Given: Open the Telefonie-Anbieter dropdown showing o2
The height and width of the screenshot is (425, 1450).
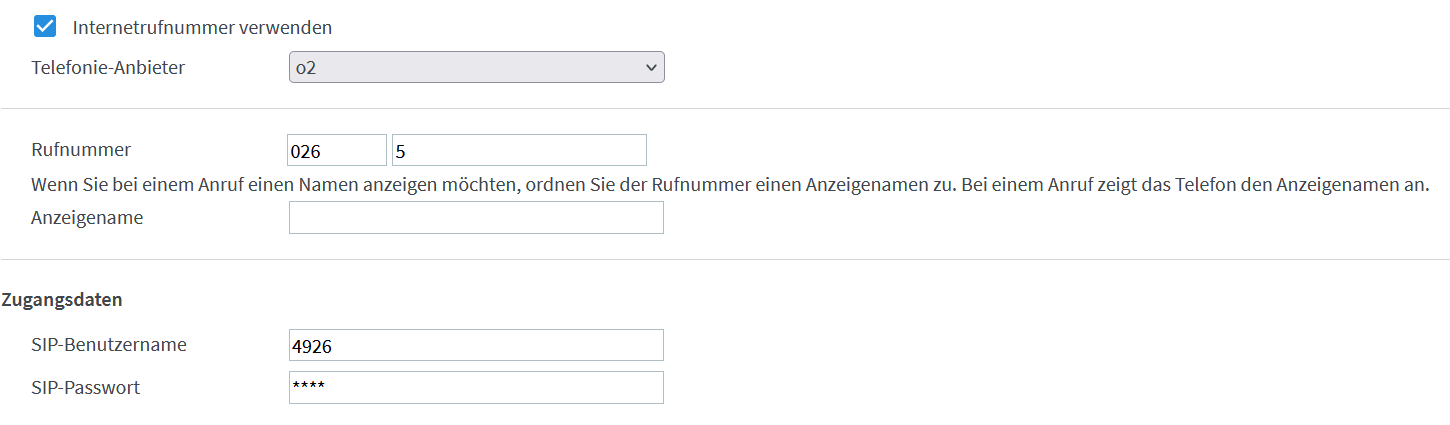Looking at the screenshot, I should (x=477, y=68).
